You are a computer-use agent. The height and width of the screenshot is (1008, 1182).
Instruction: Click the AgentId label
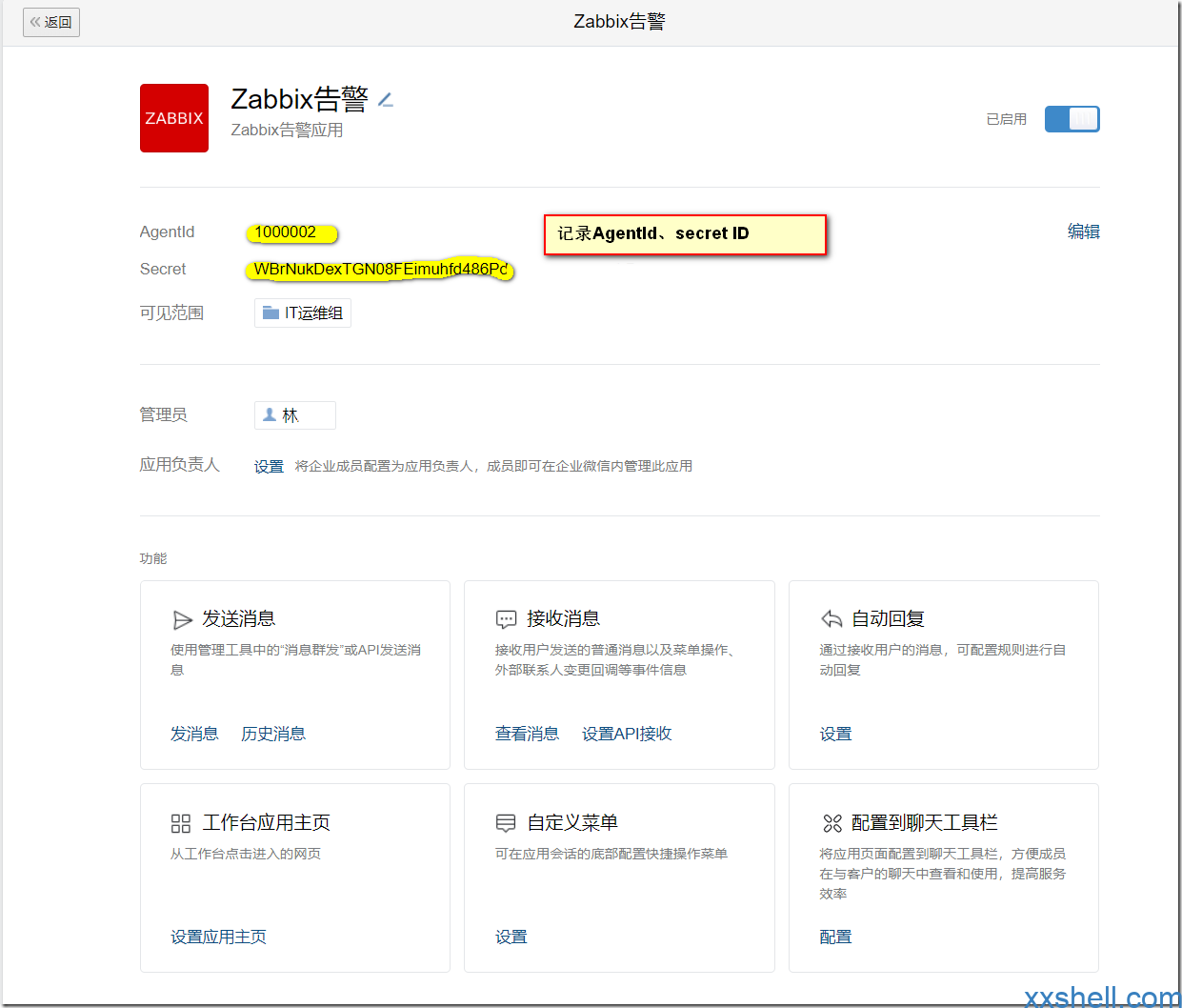tap(167, 232)
